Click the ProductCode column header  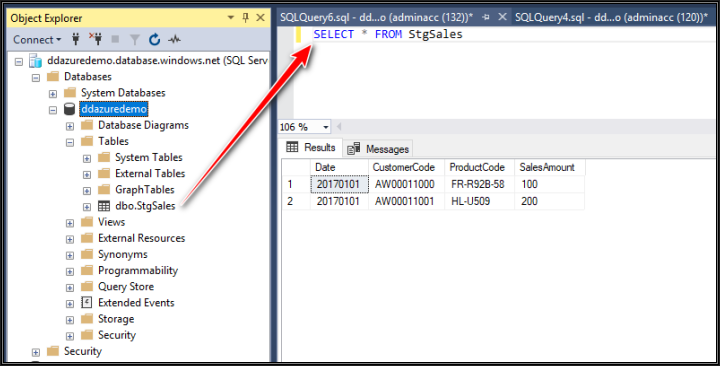point(479,168)
